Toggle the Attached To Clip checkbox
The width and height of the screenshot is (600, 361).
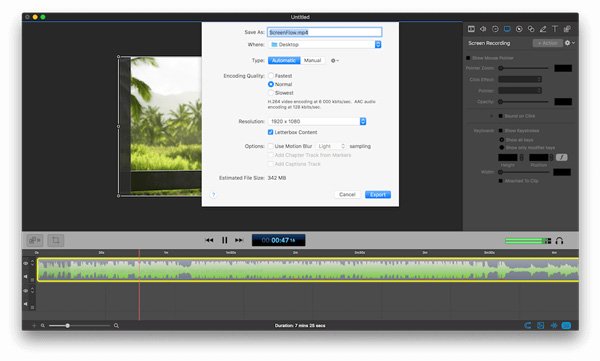click(501, 181)
